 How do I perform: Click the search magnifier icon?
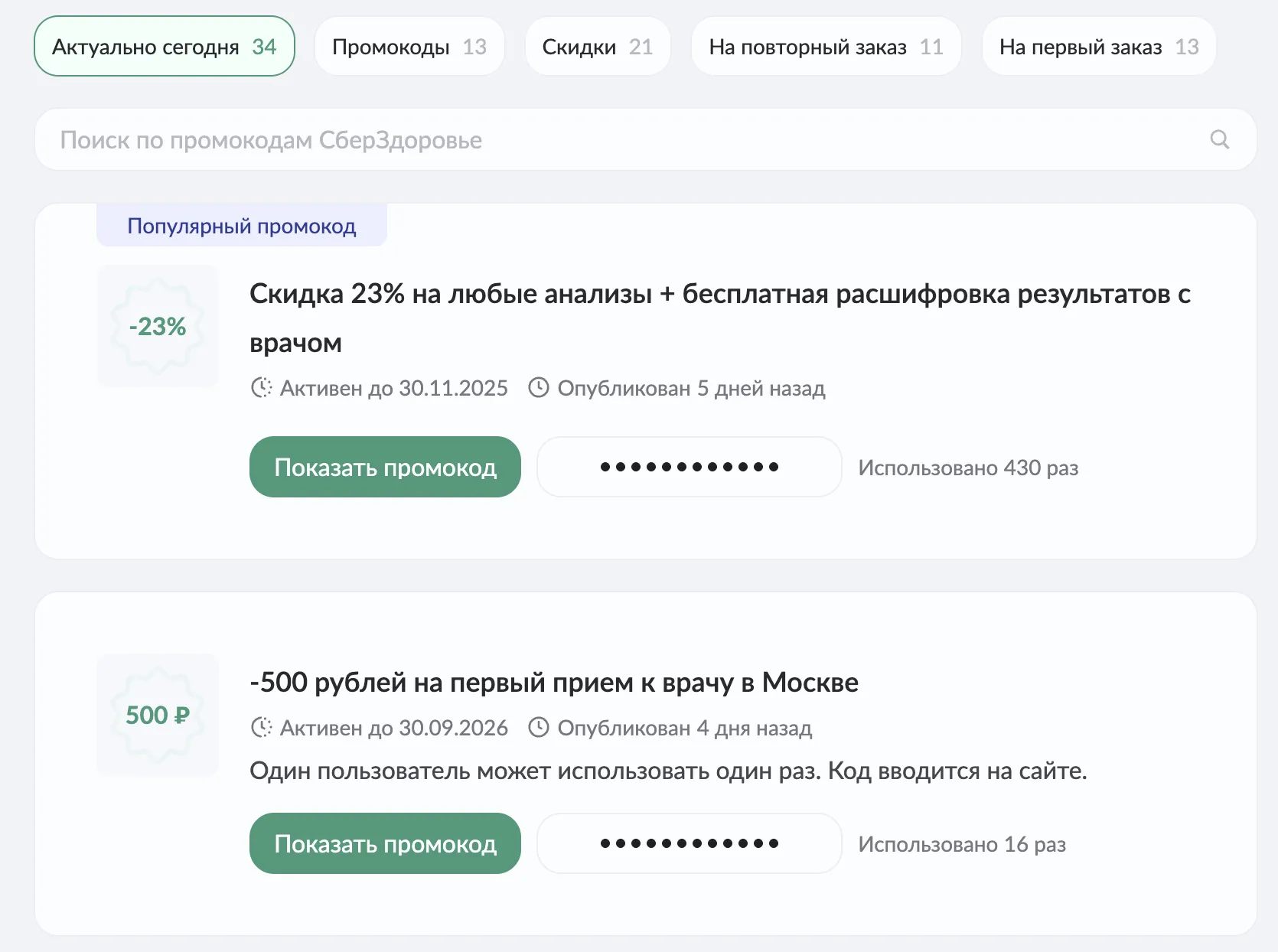(x=1219, y=139)
